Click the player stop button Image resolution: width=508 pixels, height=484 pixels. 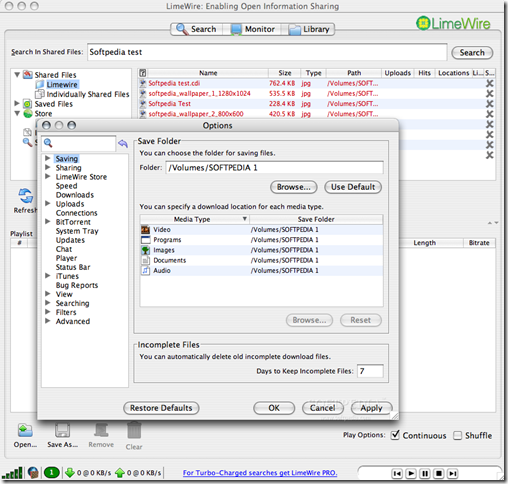tap(439, 473)
